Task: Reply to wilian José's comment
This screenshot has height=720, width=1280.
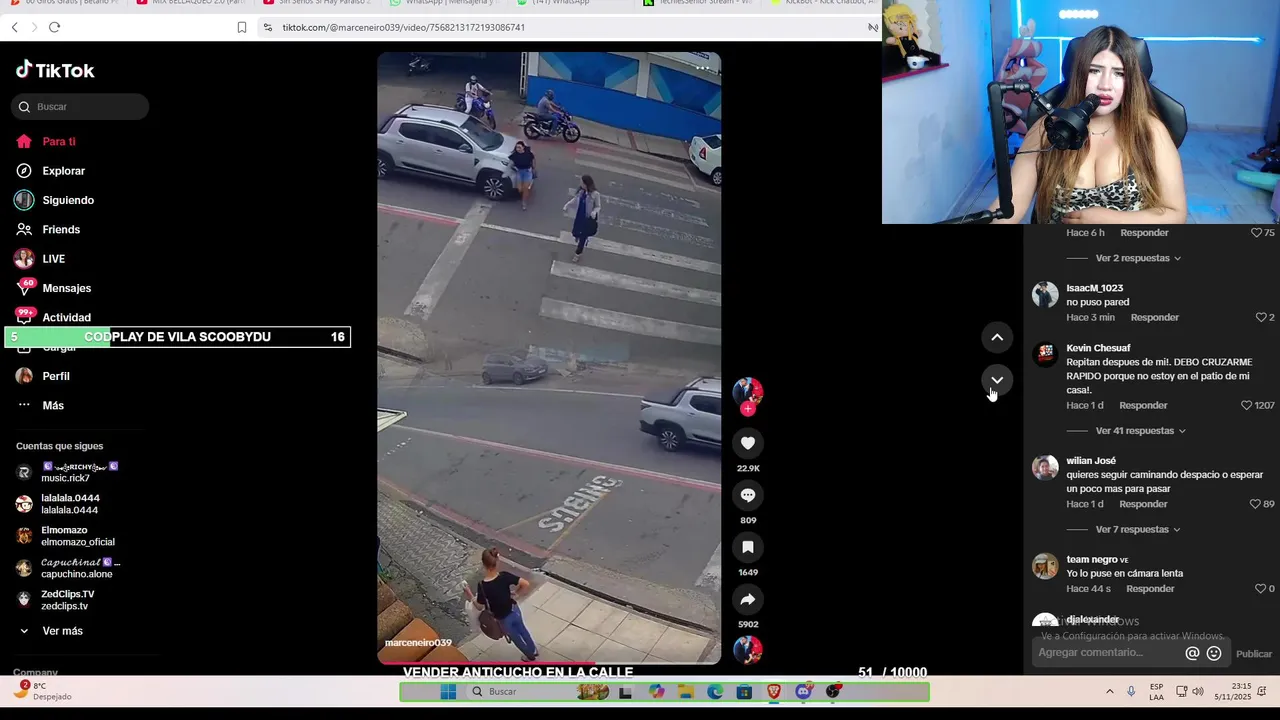Action: tap(1143, 504)
